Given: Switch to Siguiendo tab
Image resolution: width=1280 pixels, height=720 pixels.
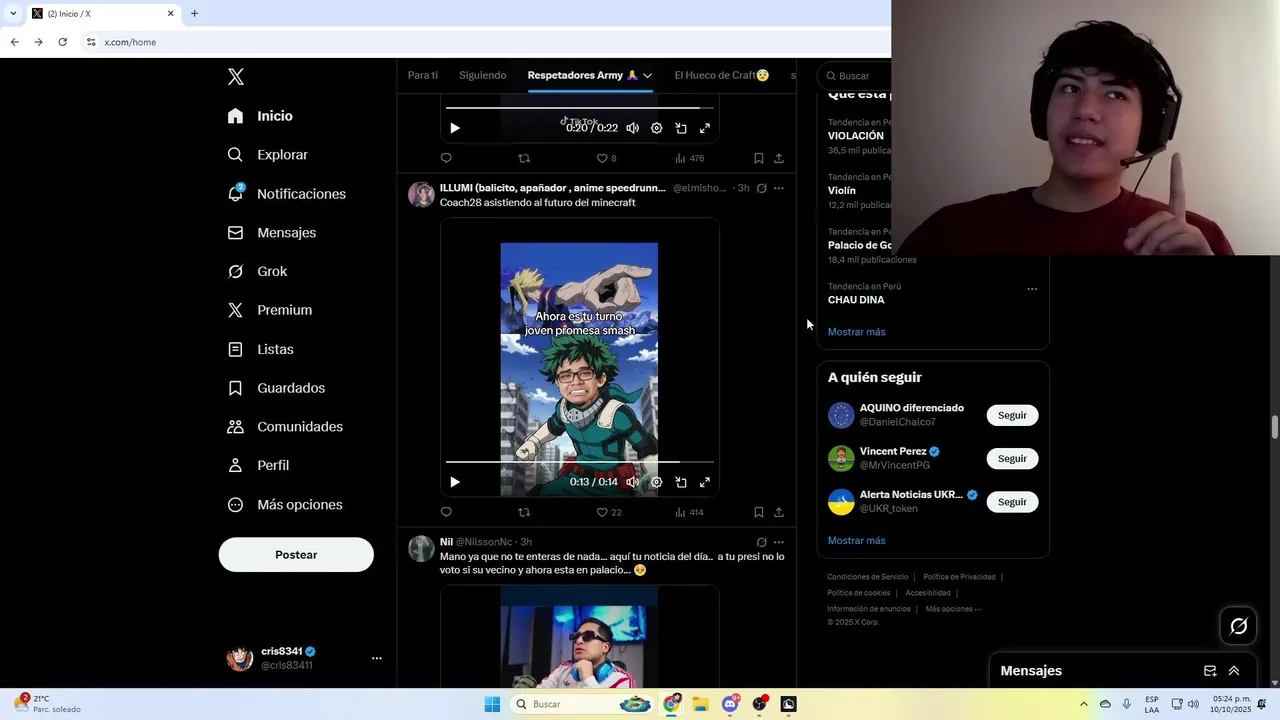Looking at the screenshot, I should pyautogui.click(x=483, y=75).
